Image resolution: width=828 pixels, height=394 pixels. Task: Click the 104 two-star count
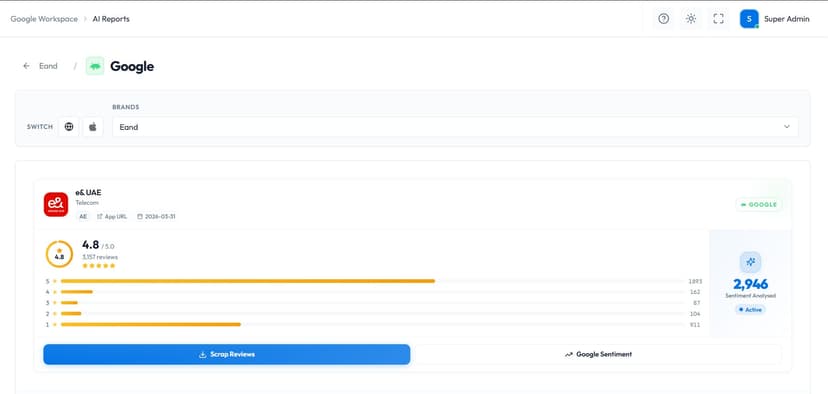695,314
